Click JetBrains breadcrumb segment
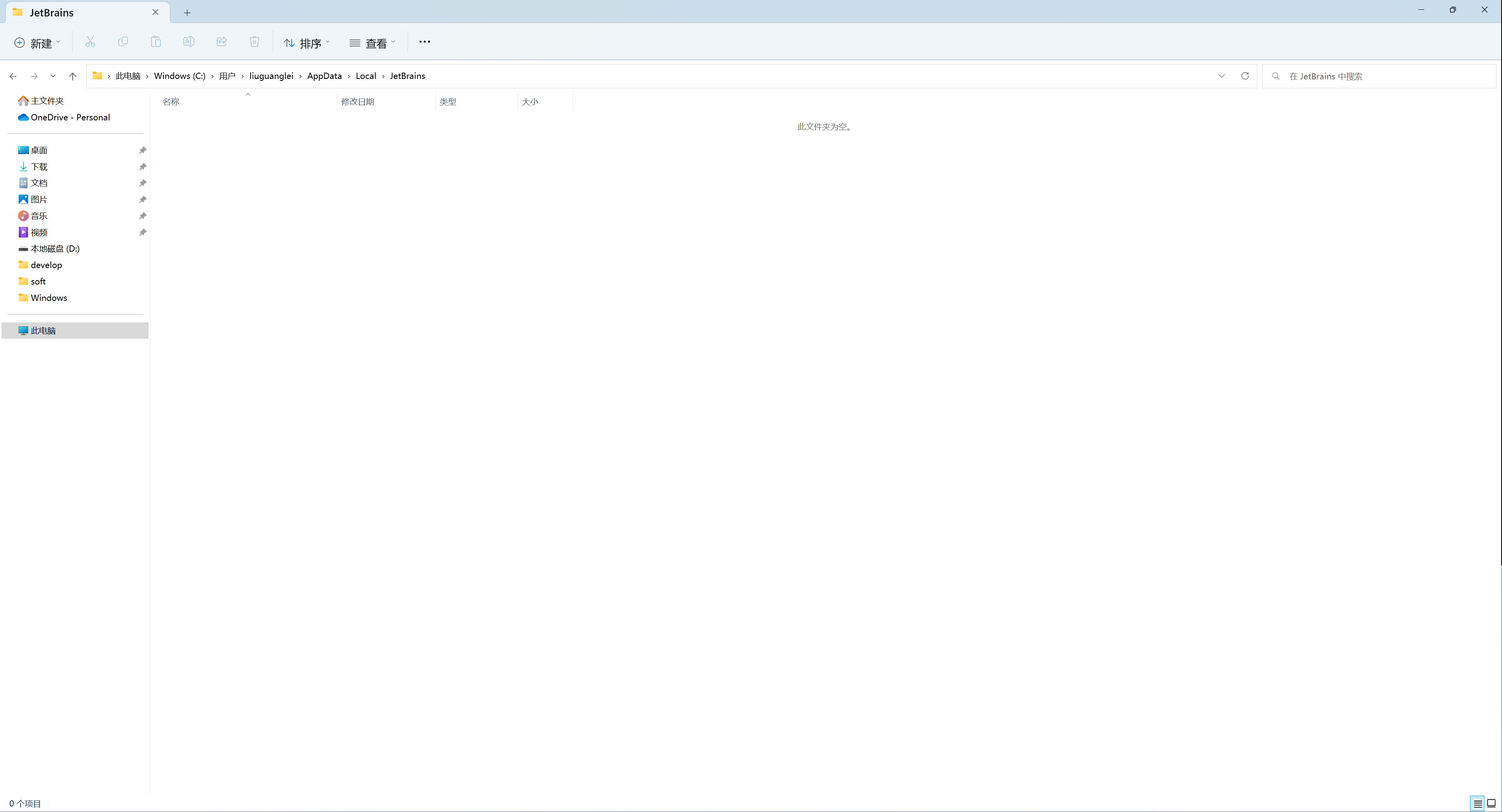 pyautogui.click(x=408, y=76)
